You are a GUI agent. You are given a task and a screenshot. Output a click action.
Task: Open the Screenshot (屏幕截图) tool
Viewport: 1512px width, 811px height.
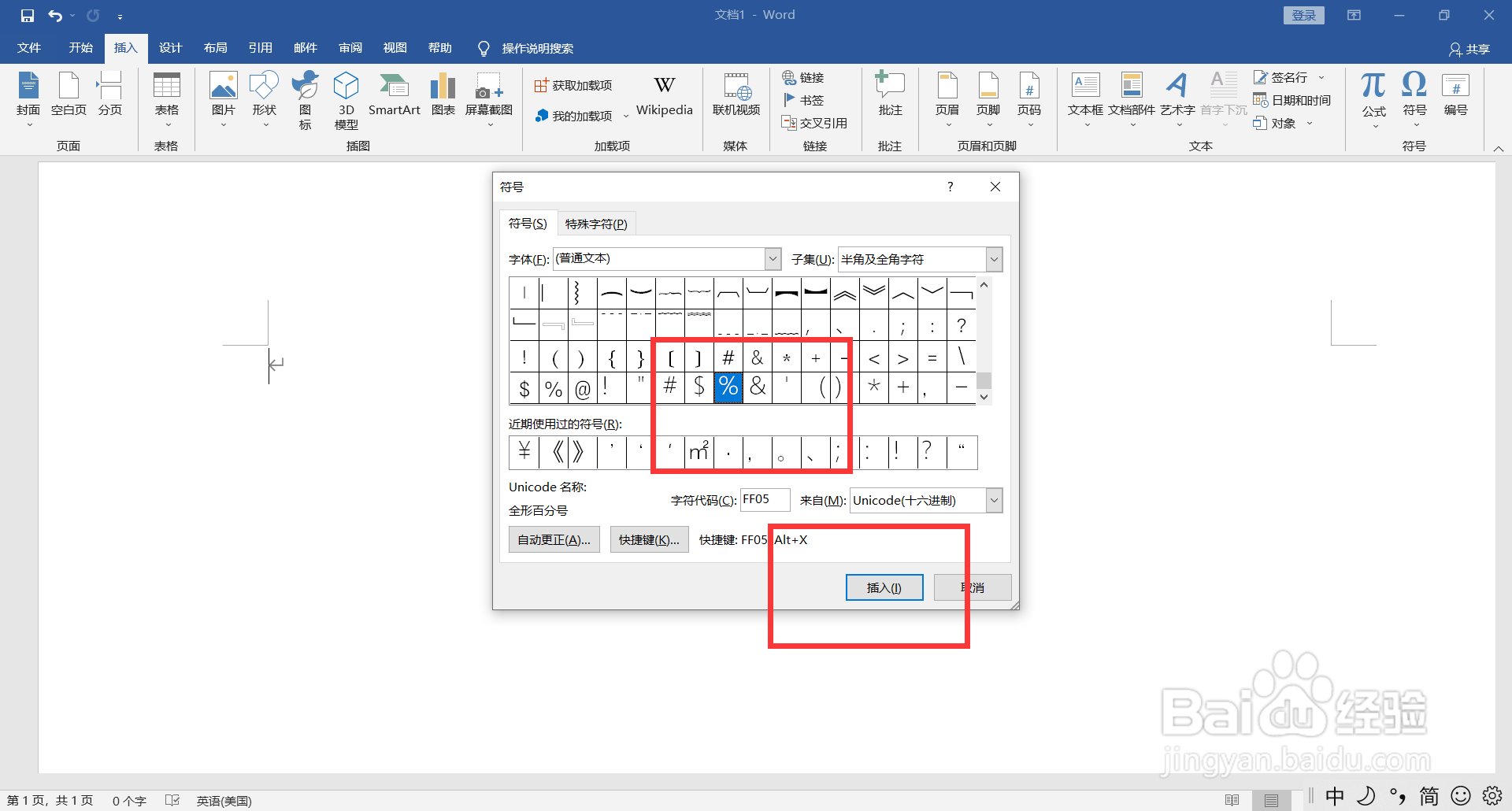point(488,100)
